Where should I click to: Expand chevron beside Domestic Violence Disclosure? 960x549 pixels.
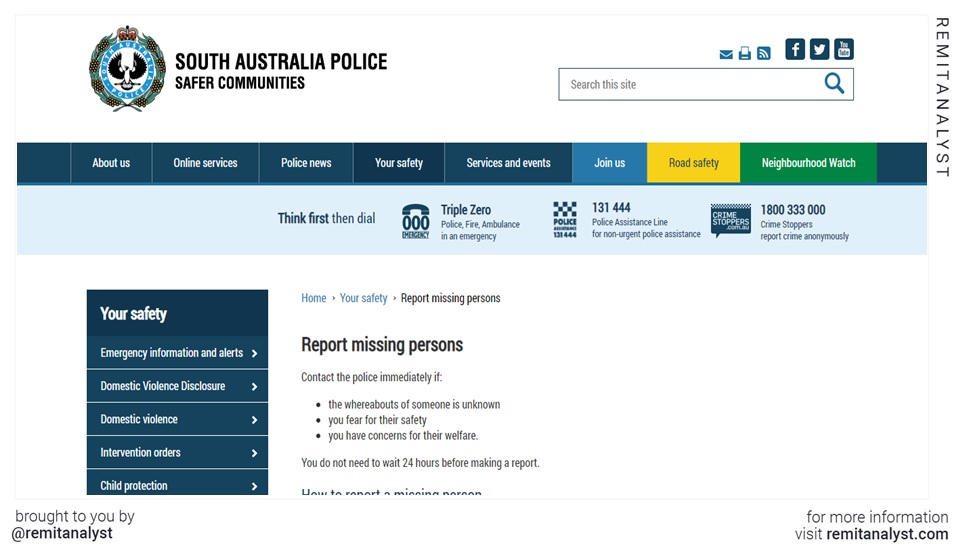pyautogui.click(x=255, y=386)
